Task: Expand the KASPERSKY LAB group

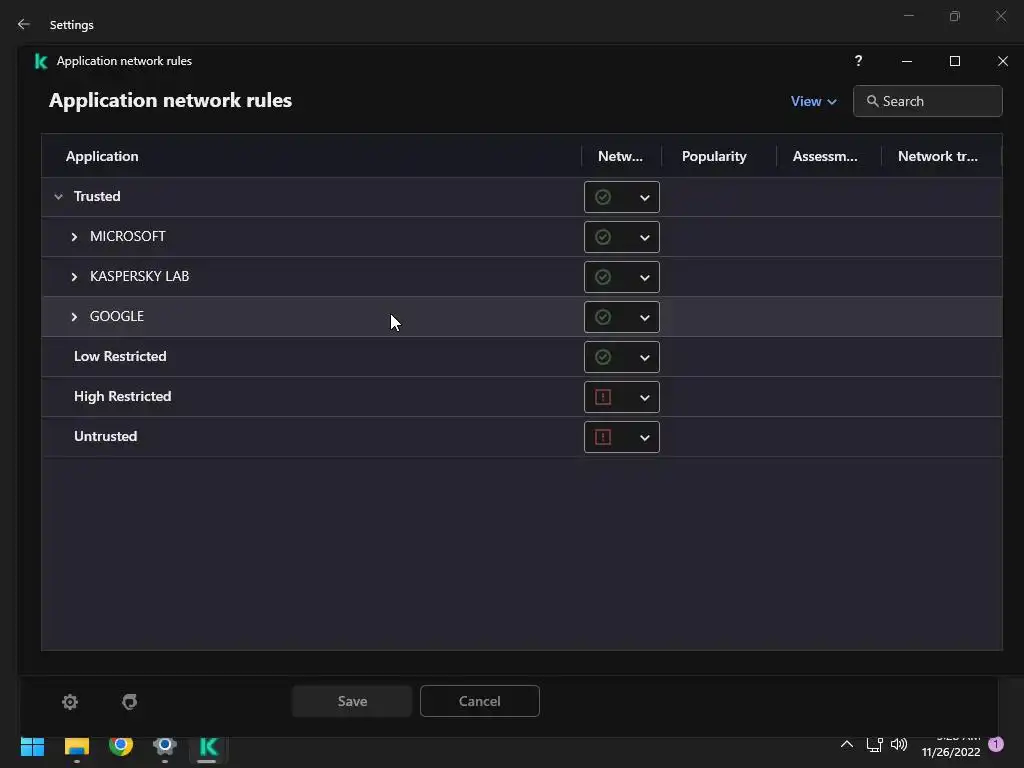Action: tap(74, 277)
